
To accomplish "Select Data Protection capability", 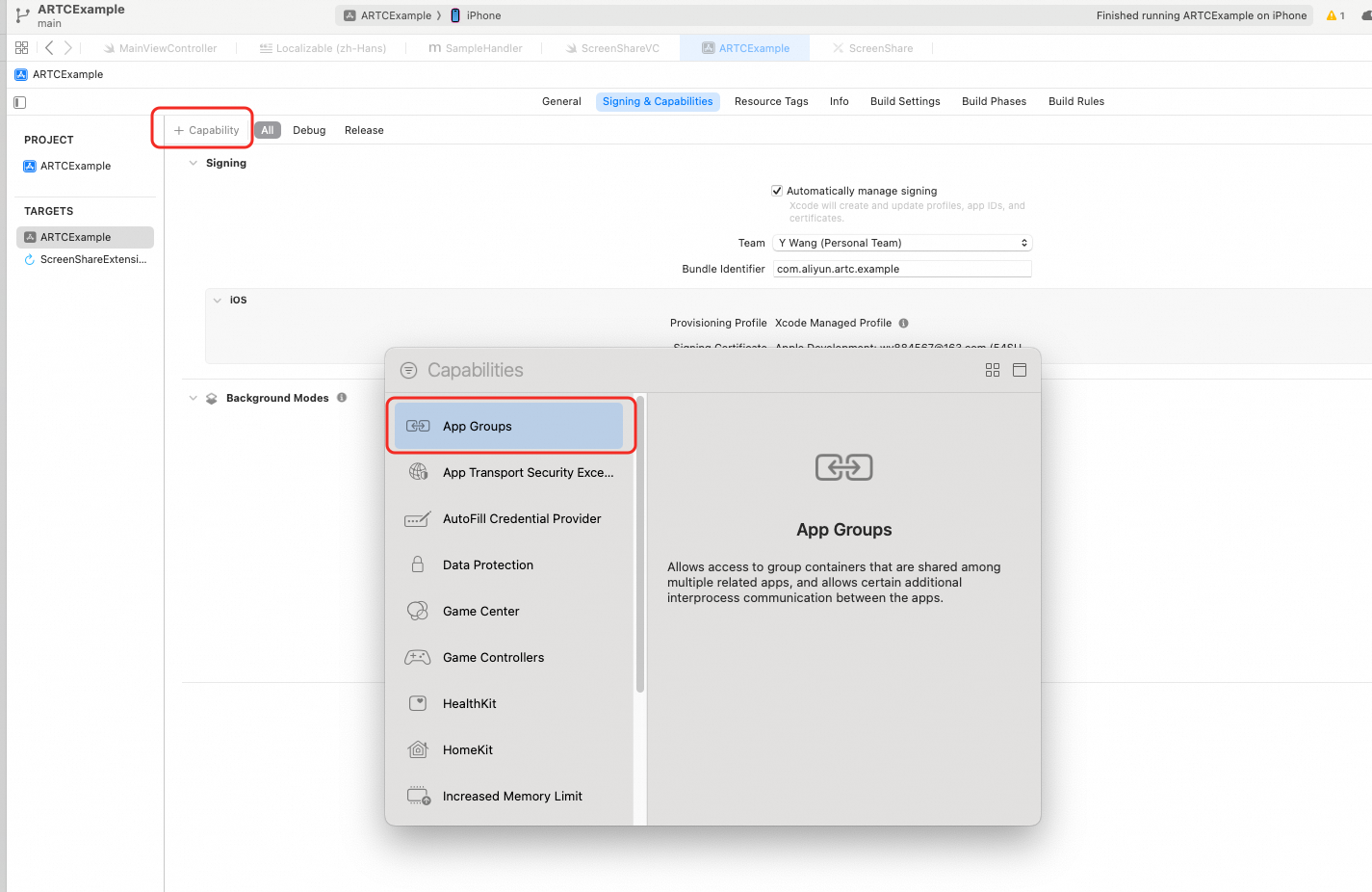I will 509,564.
